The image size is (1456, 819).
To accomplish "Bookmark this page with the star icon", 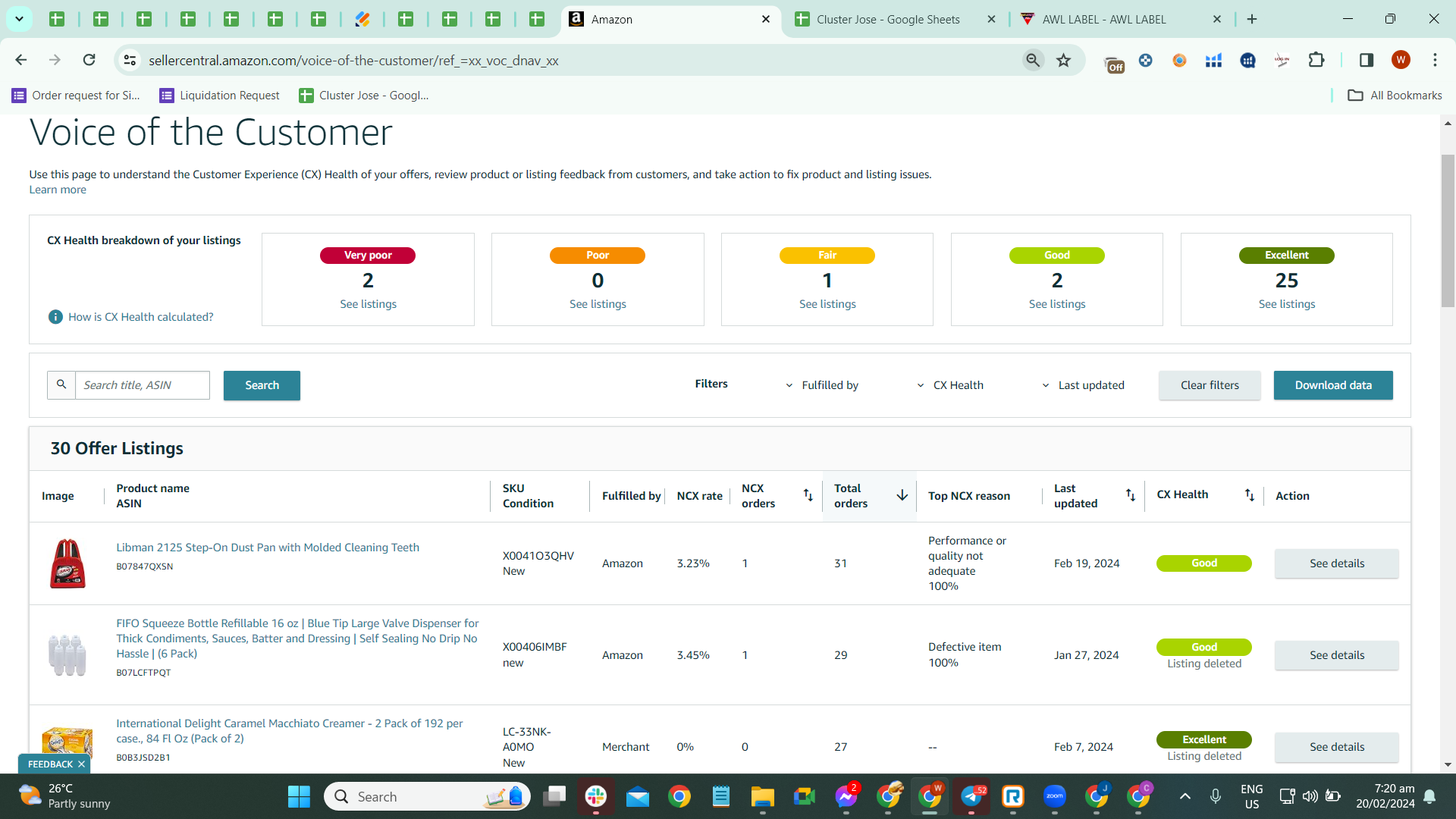I will (x=1064, y=60).
